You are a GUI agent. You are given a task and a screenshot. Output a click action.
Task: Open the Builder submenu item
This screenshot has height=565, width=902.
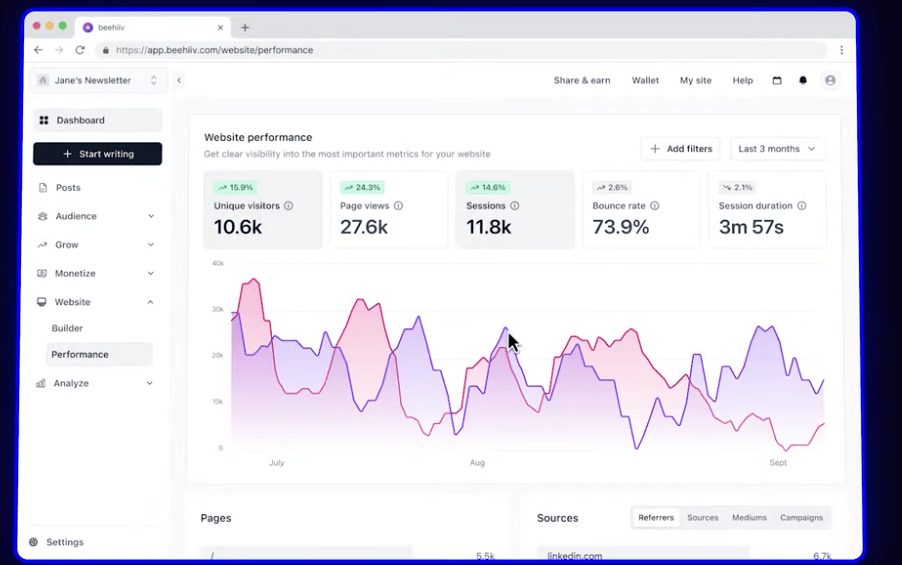67,328
